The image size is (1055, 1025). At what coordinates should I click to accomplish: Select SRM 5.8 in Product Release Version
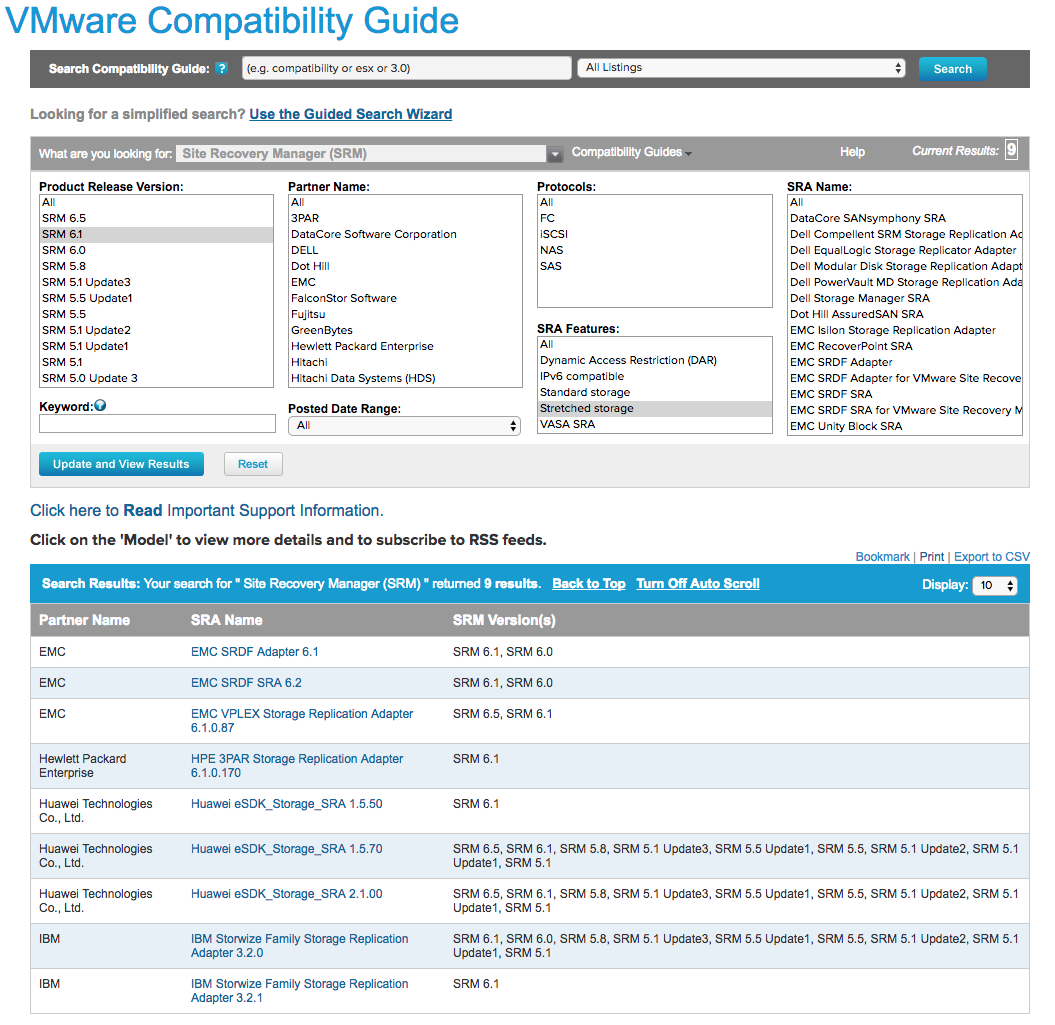pos(156,267)
